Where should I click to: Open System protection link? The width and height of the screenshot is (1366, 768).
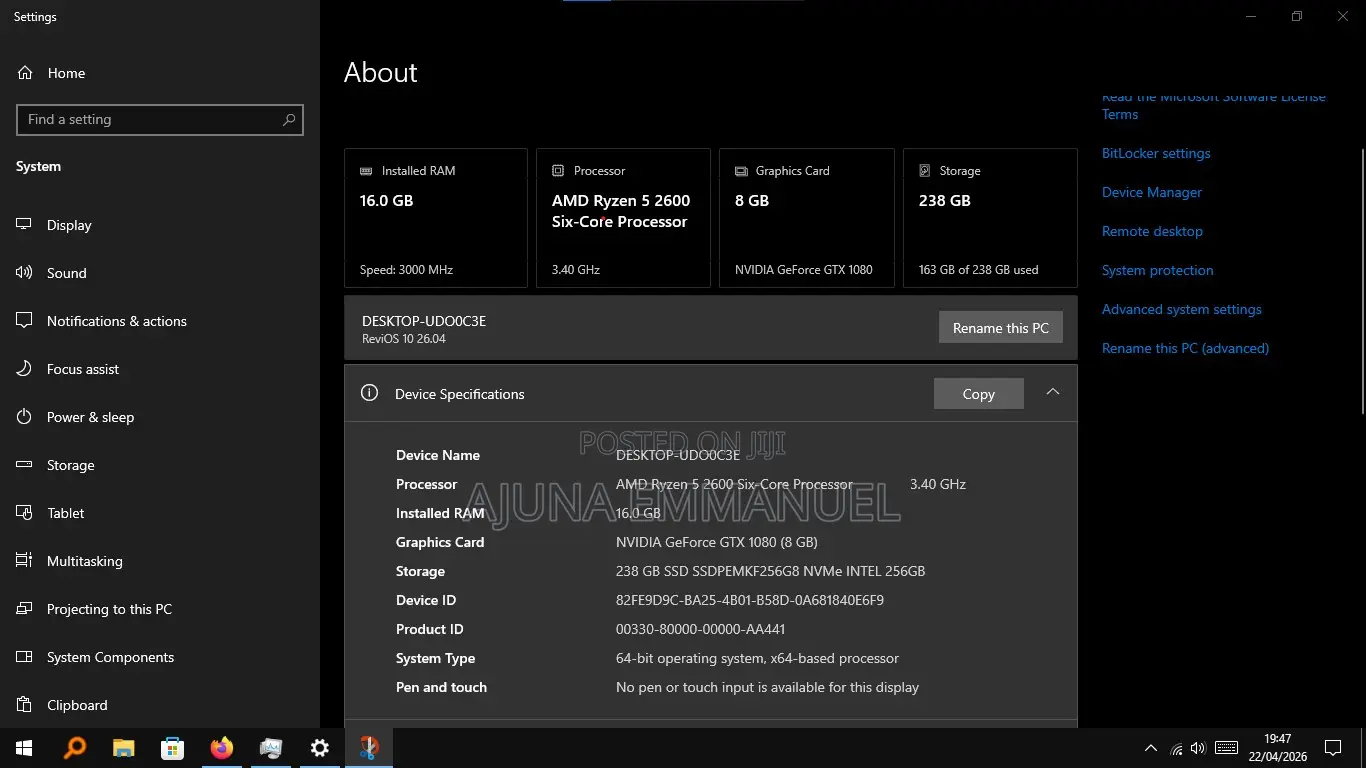click(1158, 270)
